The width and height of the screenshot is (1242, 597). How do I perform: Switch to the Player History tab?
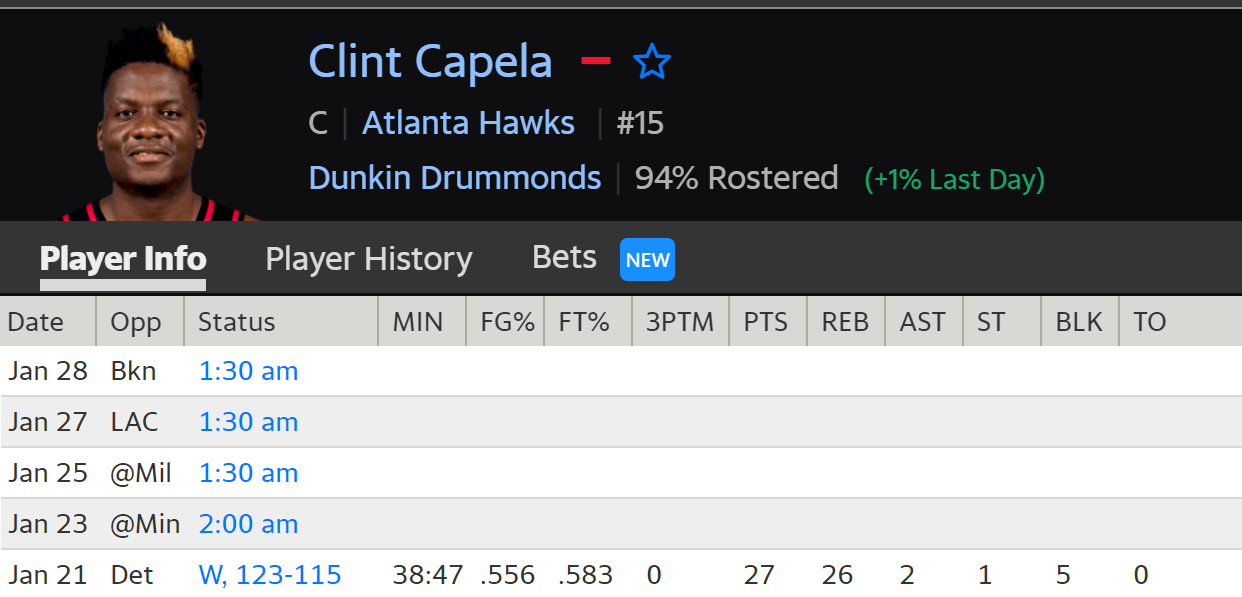point(368,260)
